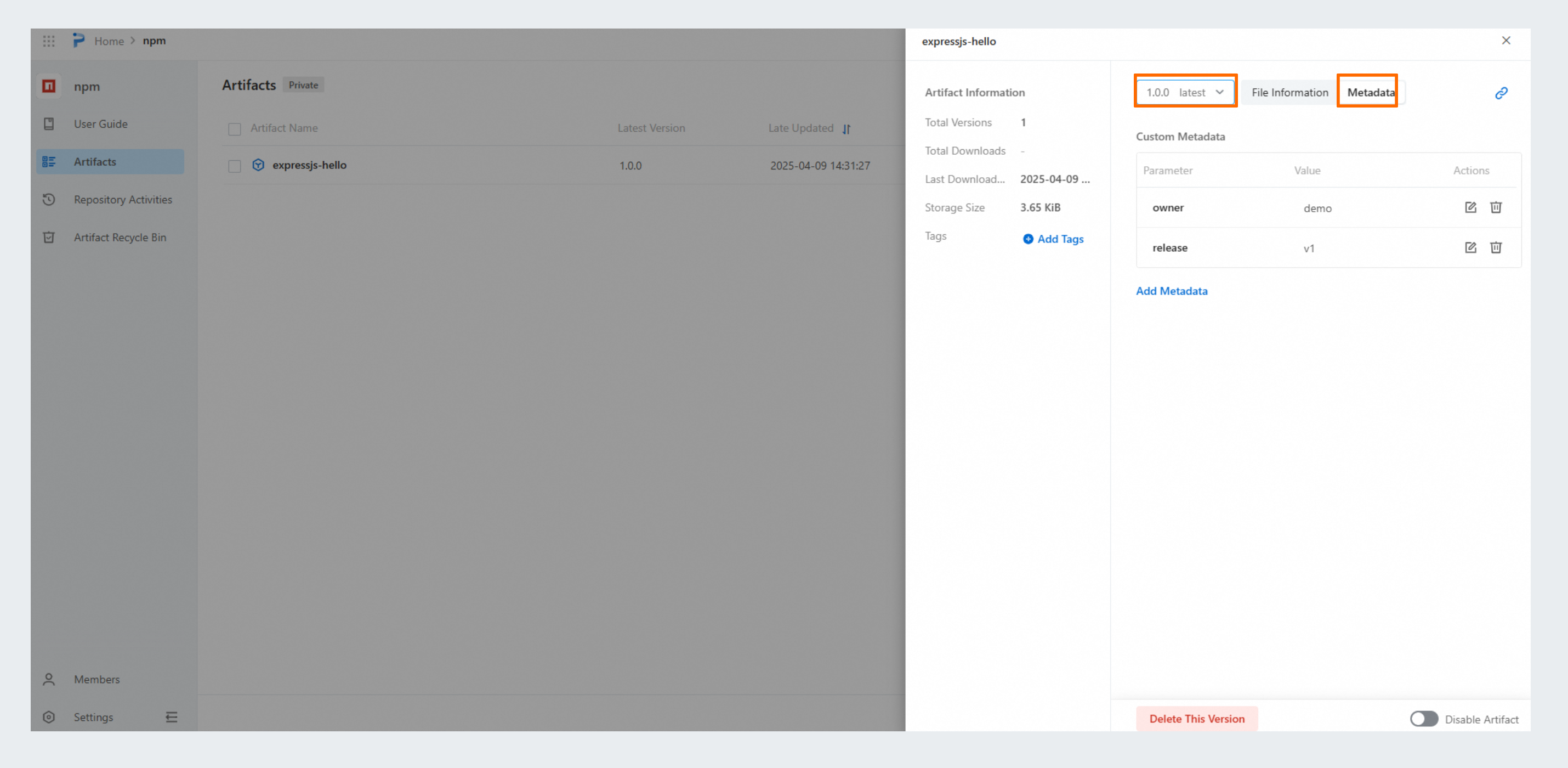Copy artifact link with the chain icon

click(x=1501, y=93)
